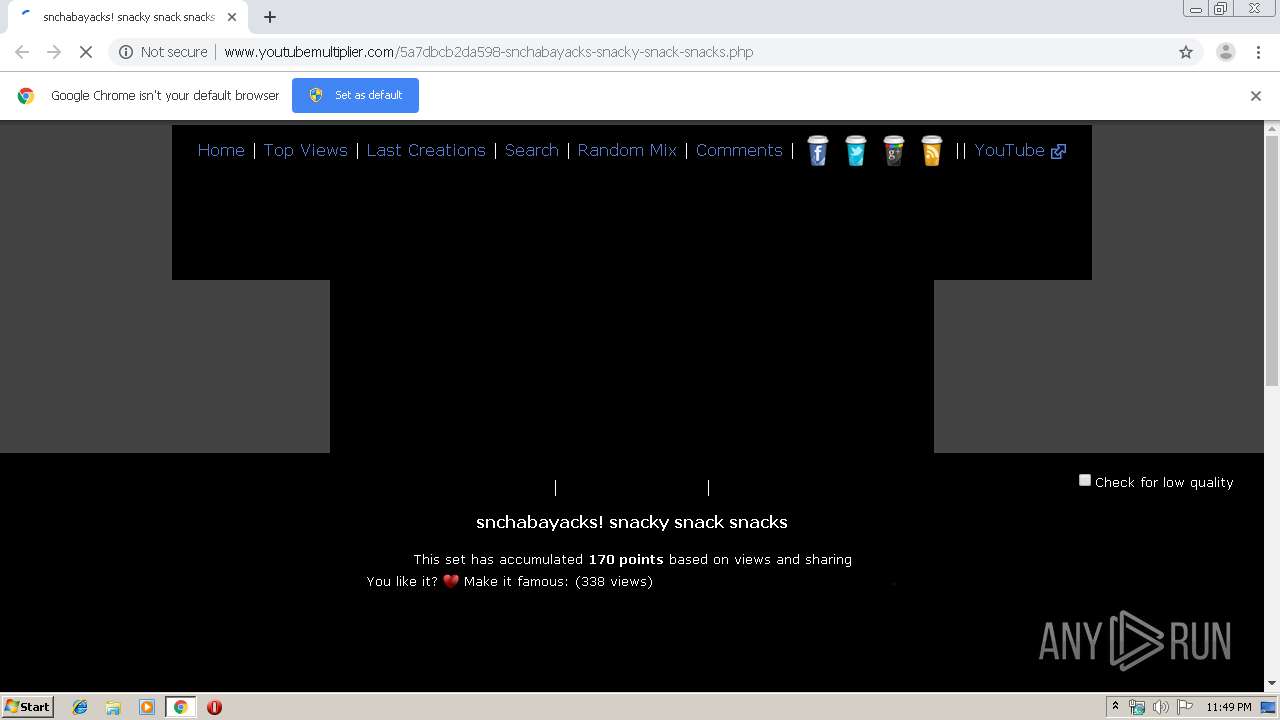Open the YouTube external link
Image resolution: width=1280 pixels, height=720 pixels.
pyautogui.click(x=1020, y=150)
